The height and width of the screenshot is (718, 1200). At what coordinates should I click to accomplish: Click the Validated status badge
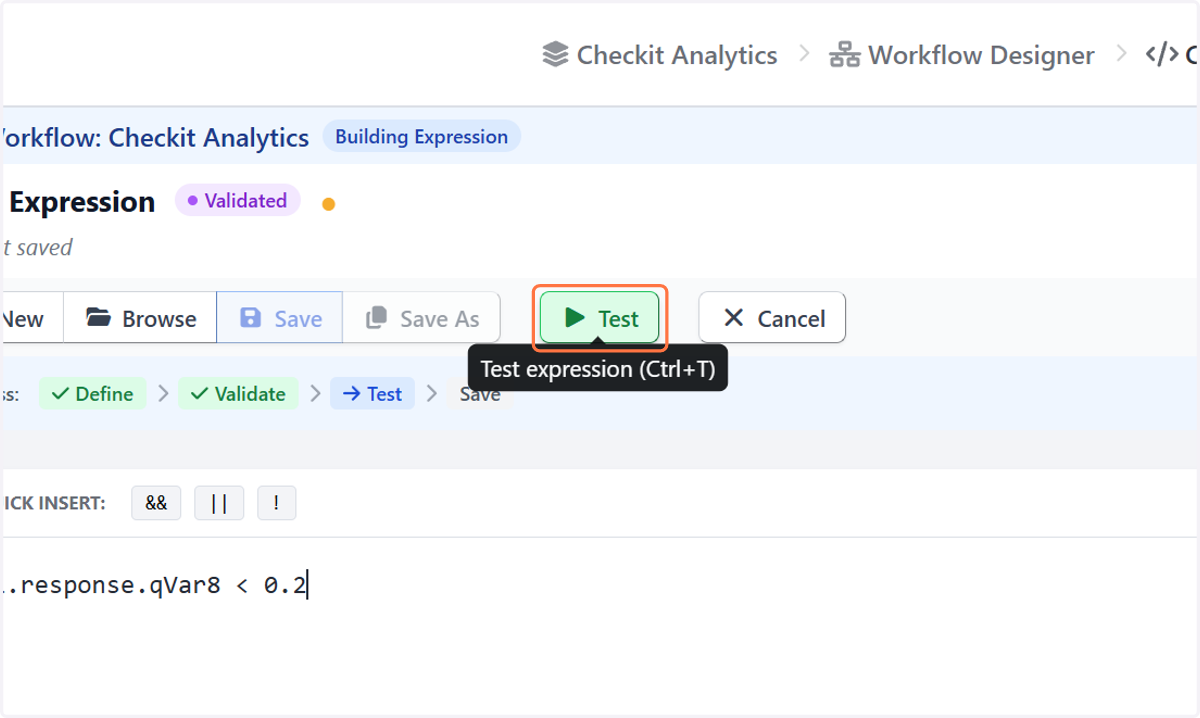tap(237, 201)
